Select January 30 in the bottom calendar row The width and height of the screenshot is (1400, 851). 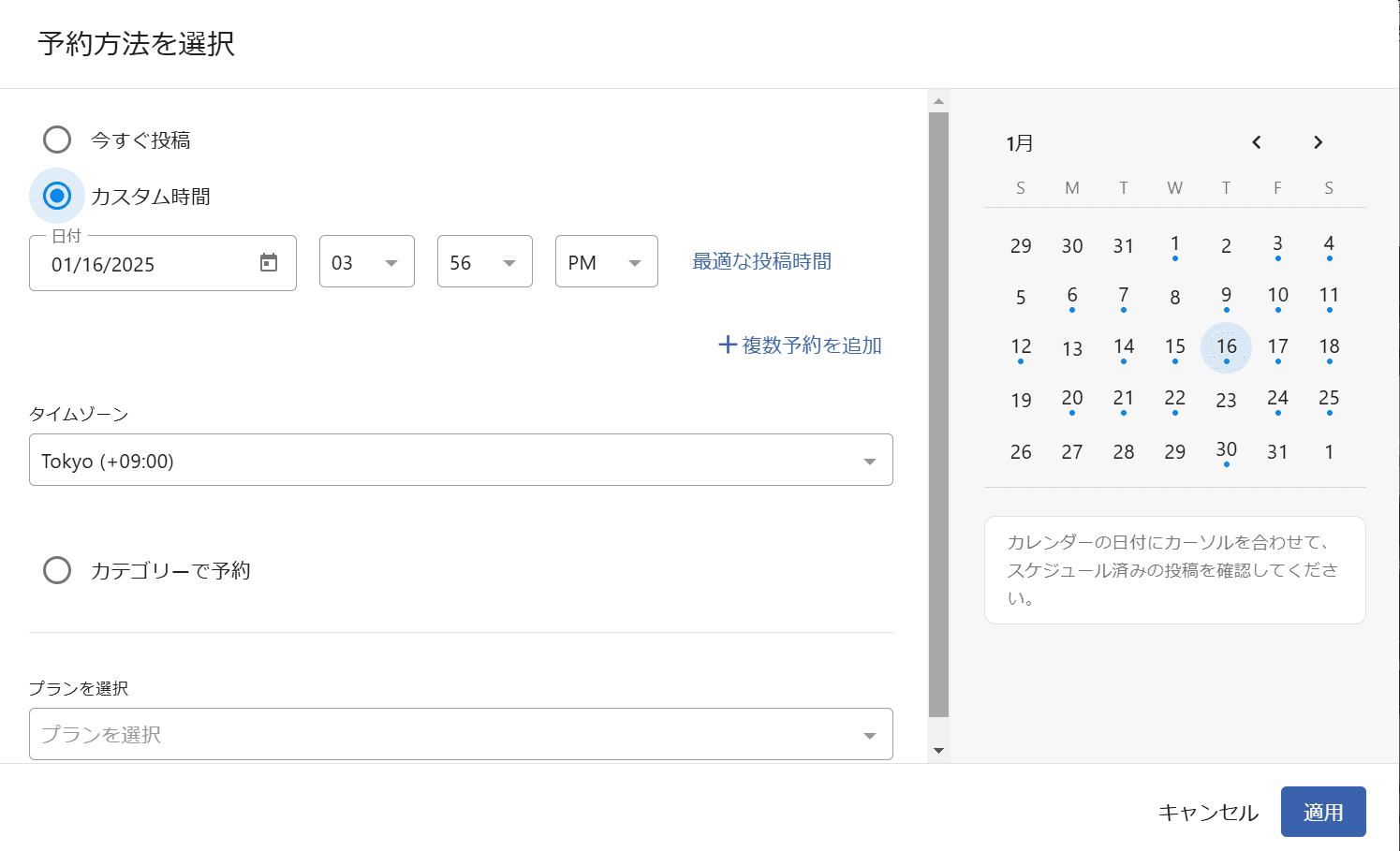click(1227, 451)
